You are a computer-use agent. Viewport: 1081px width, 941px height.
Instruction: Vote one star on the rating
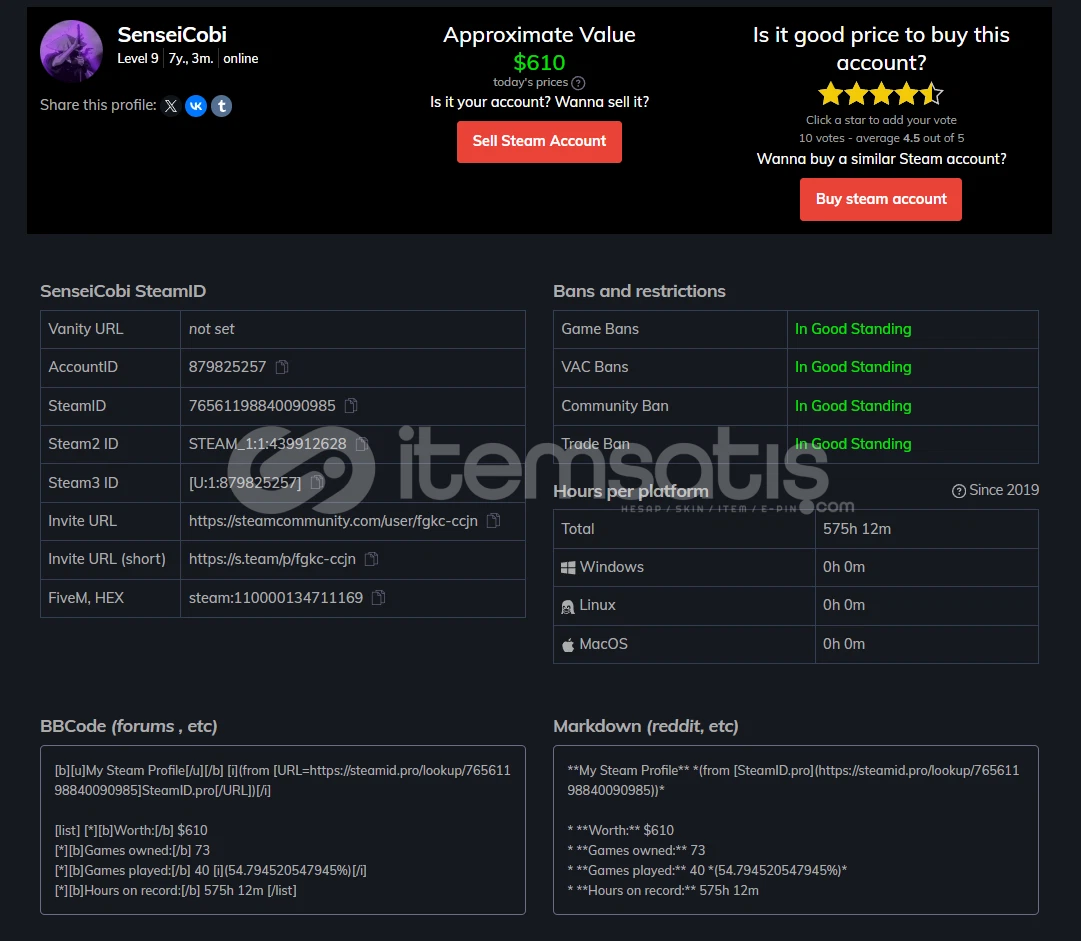coord(829,95)
